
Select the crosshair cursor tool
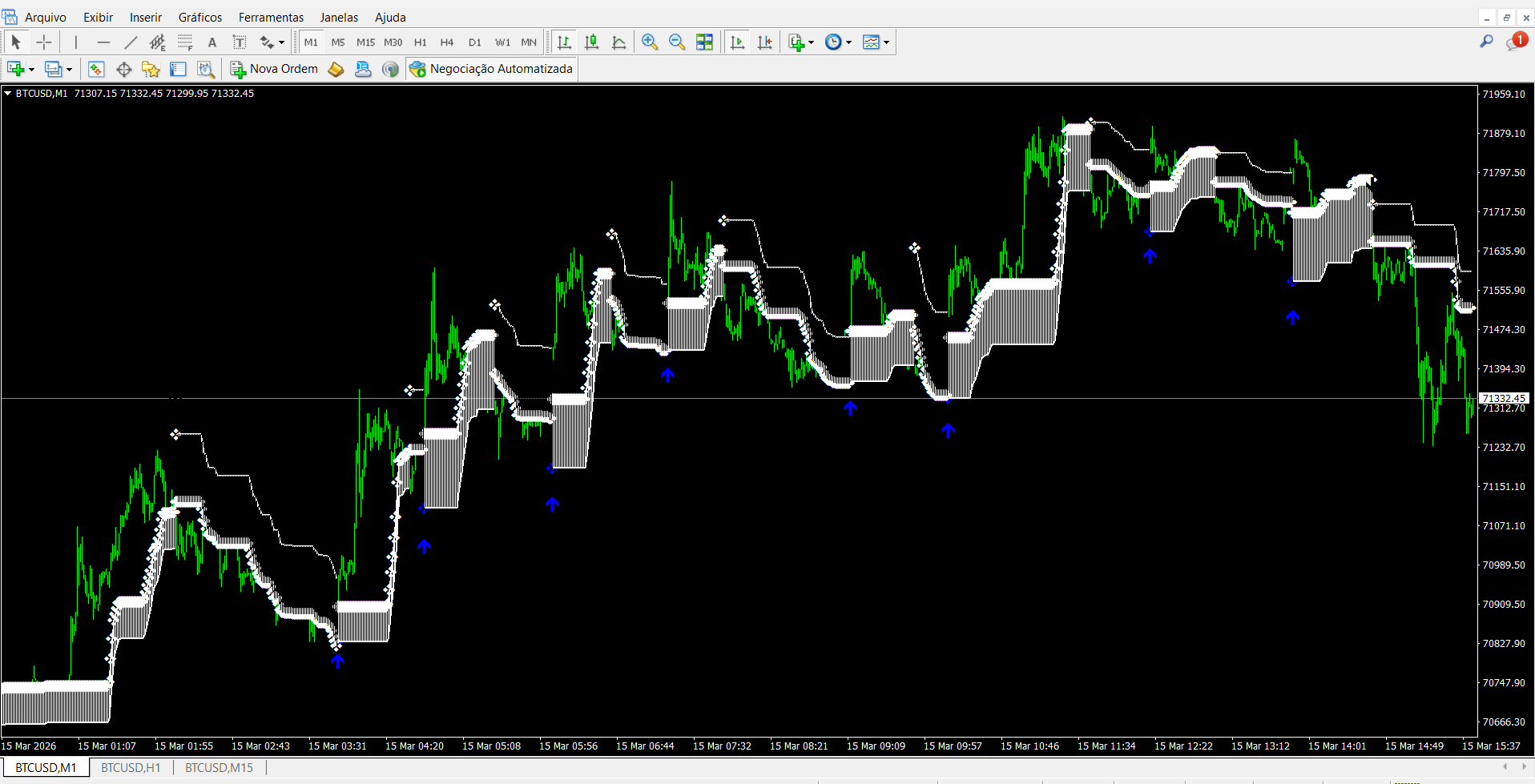pos(44,42)
